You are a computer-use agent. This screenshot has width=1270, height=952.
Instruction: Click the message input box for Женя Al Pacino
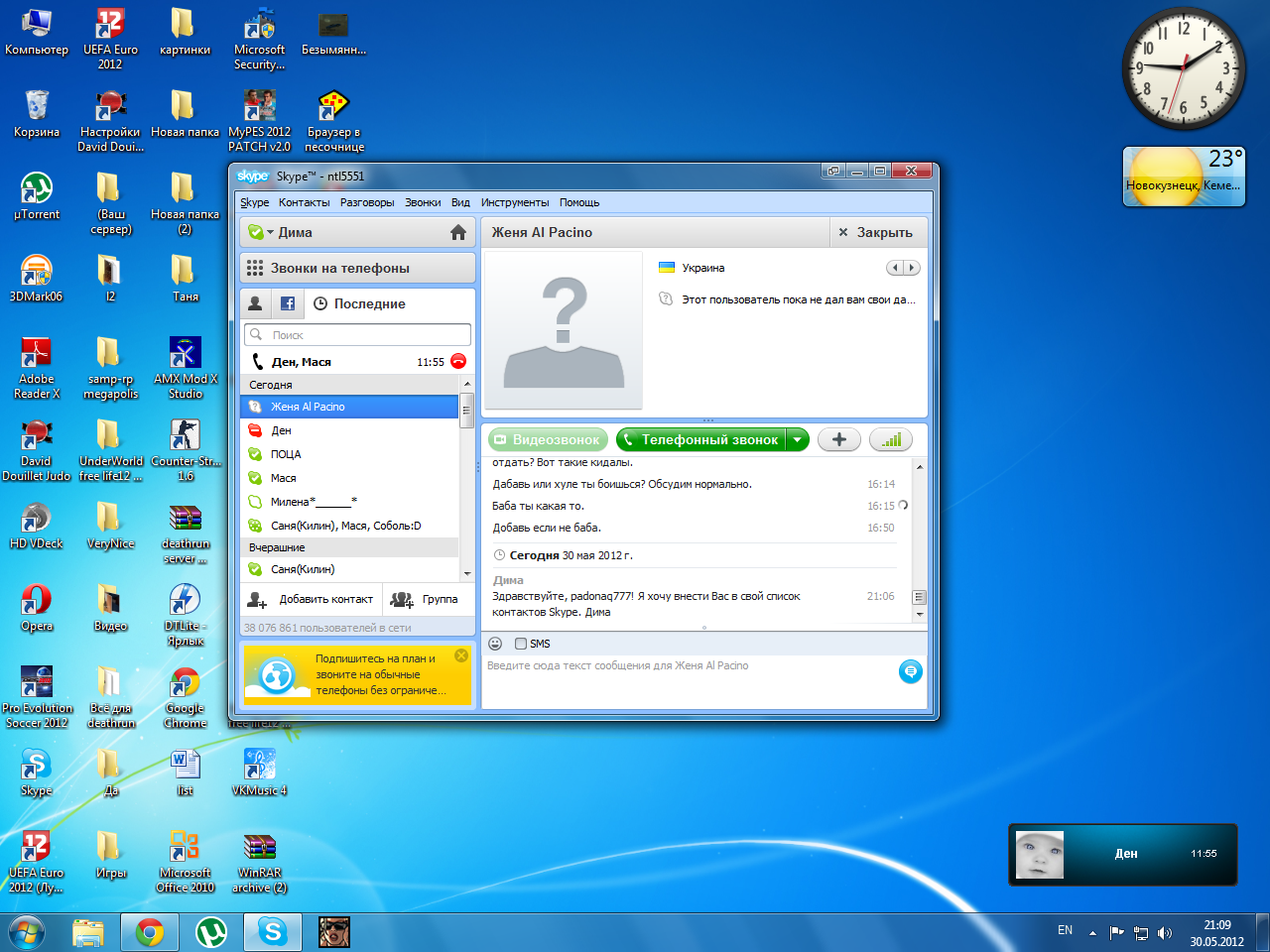point(690,682)
